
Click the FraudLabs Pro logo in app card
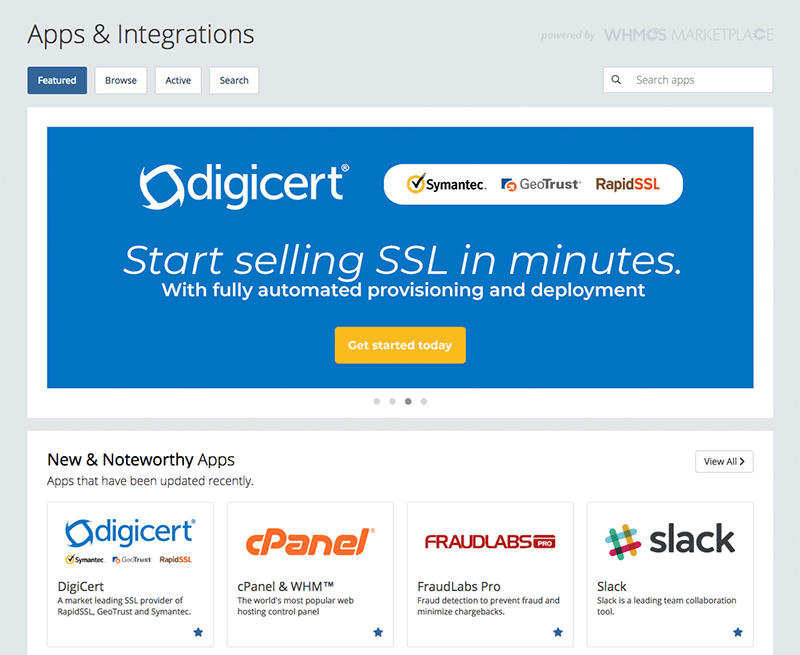490,541
